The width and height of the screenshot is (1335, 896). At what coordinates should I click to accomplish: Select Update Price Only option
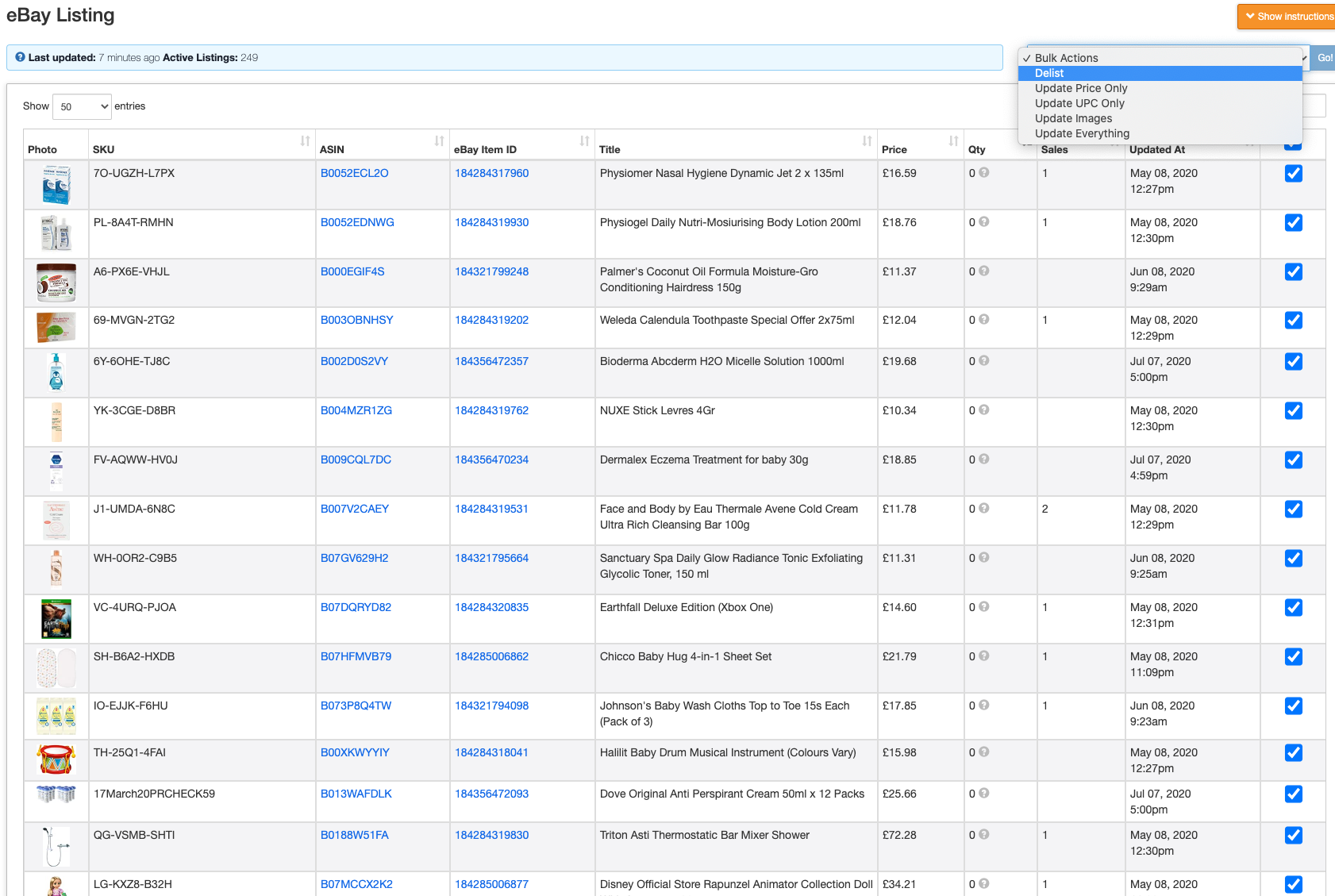pos(1160,88)
